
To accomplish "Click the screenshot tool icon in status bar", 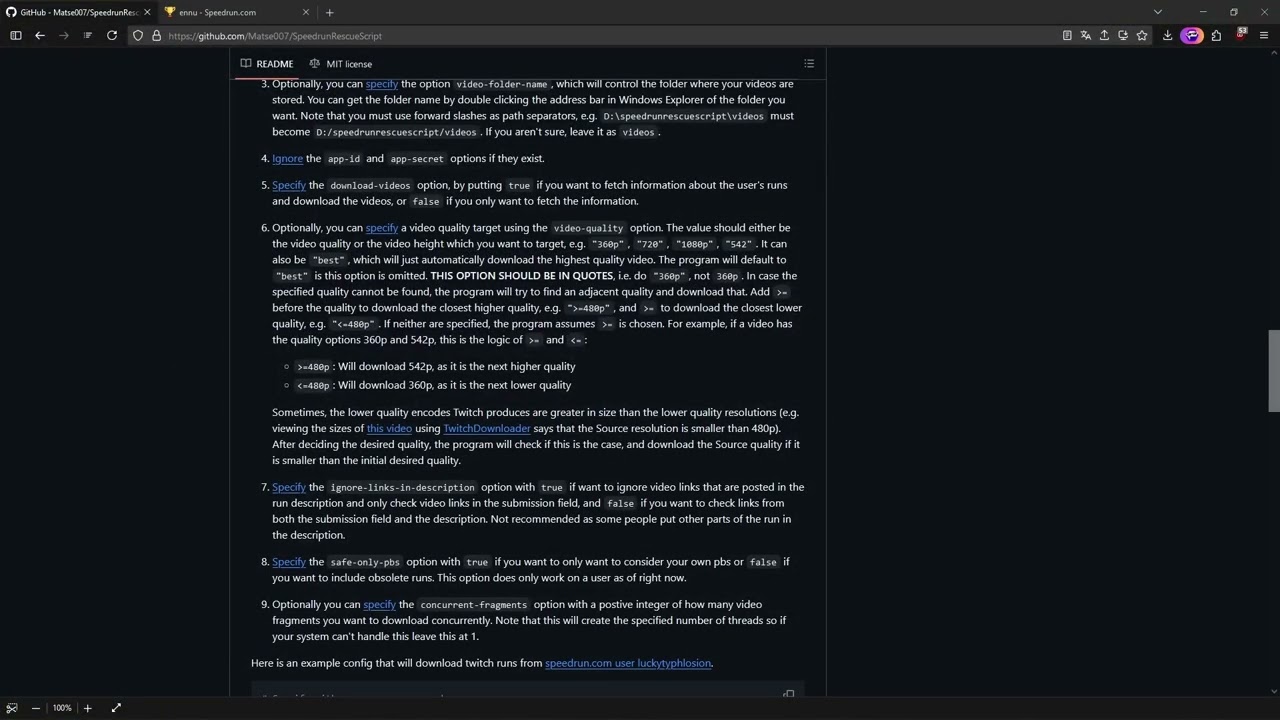I will pos(12,707).
